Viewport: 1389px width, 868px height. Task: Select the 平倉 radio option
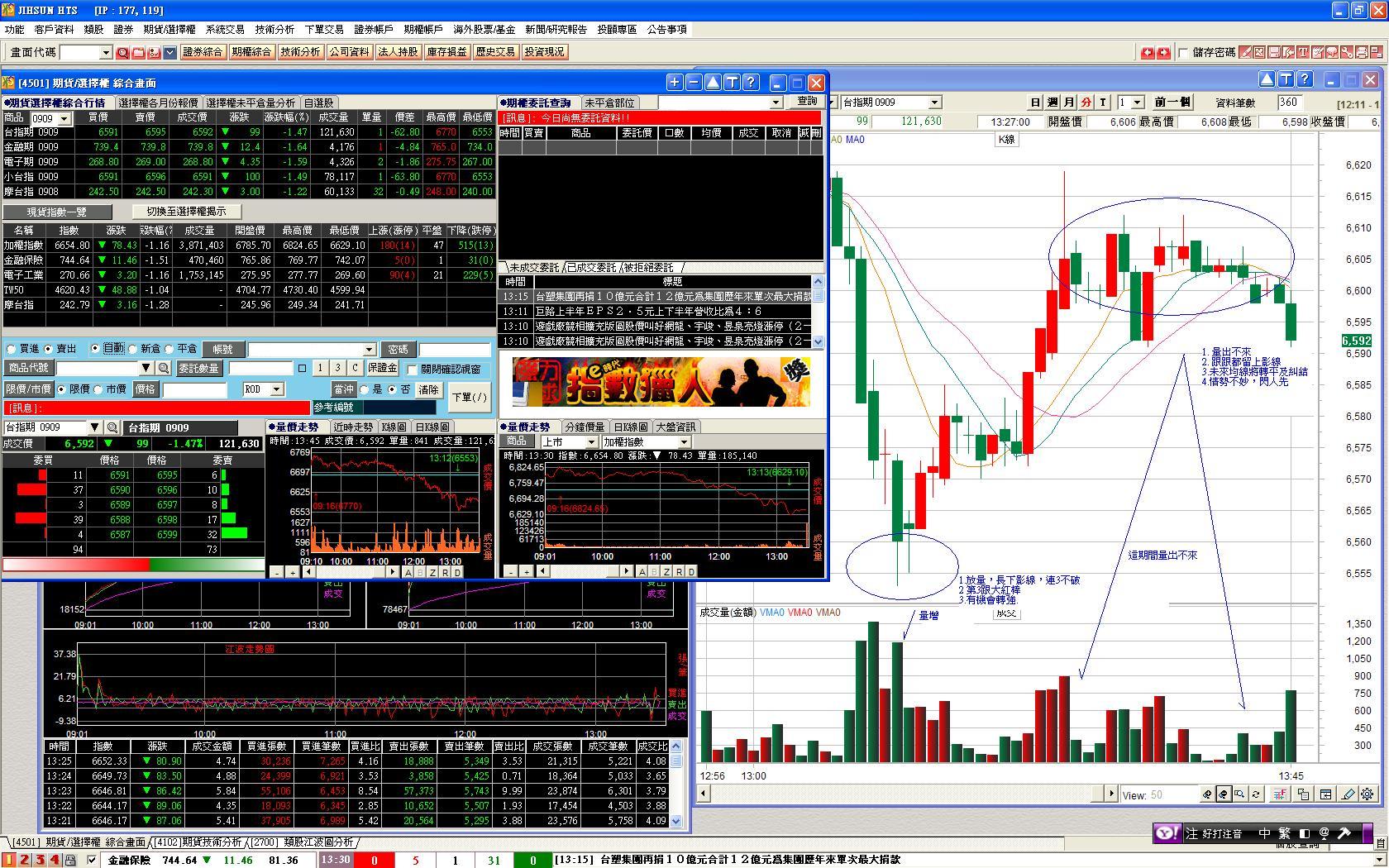169,349
